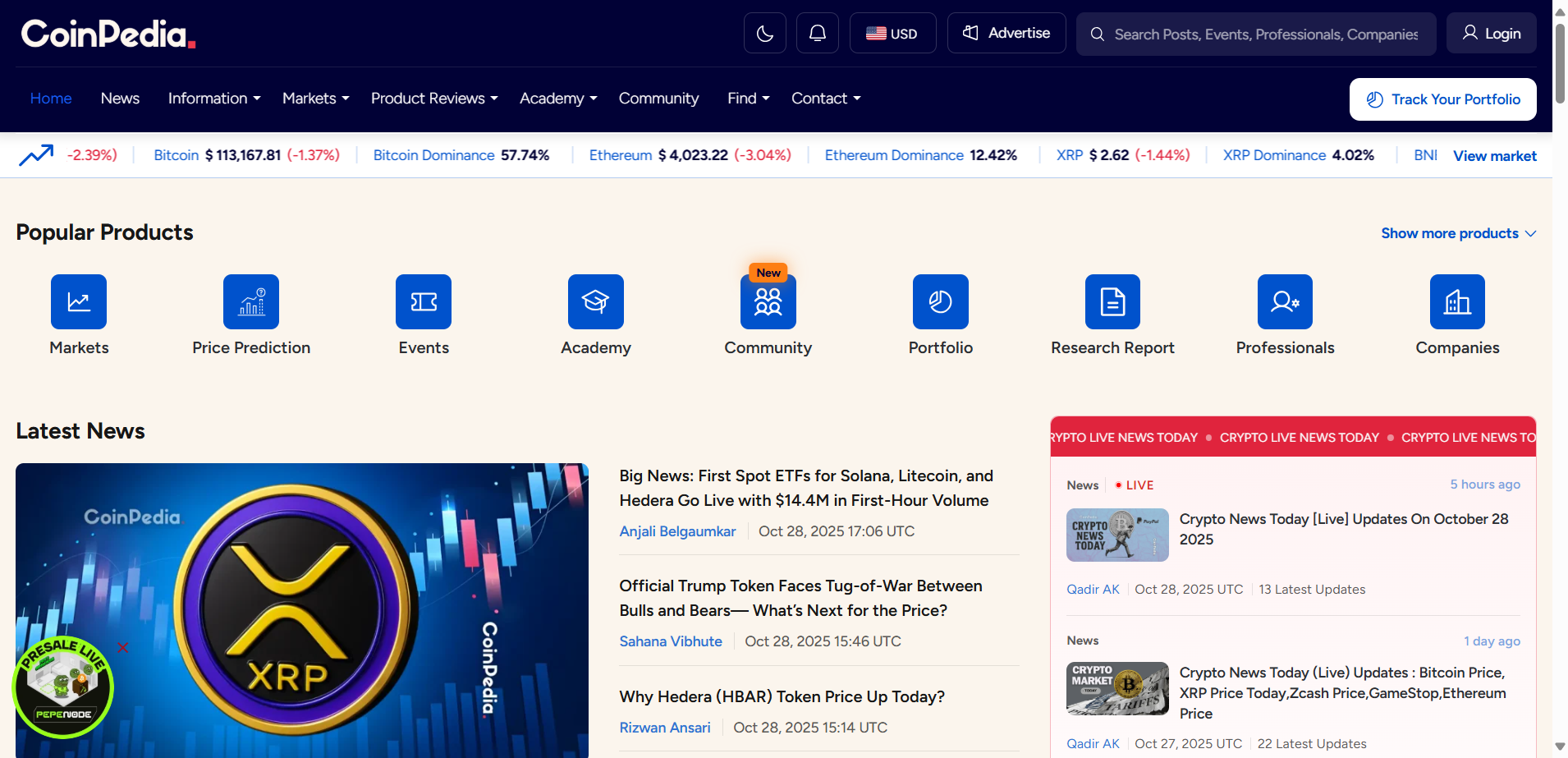Open the Price Prediction icon

(x=251, y=302)
